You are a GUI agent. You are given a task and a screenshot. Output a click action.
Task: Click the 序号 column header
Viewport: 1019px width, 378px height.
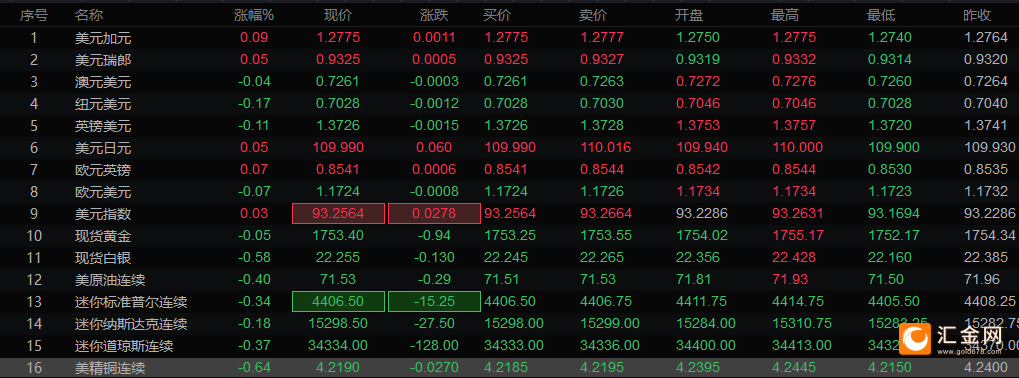(34, 15)
